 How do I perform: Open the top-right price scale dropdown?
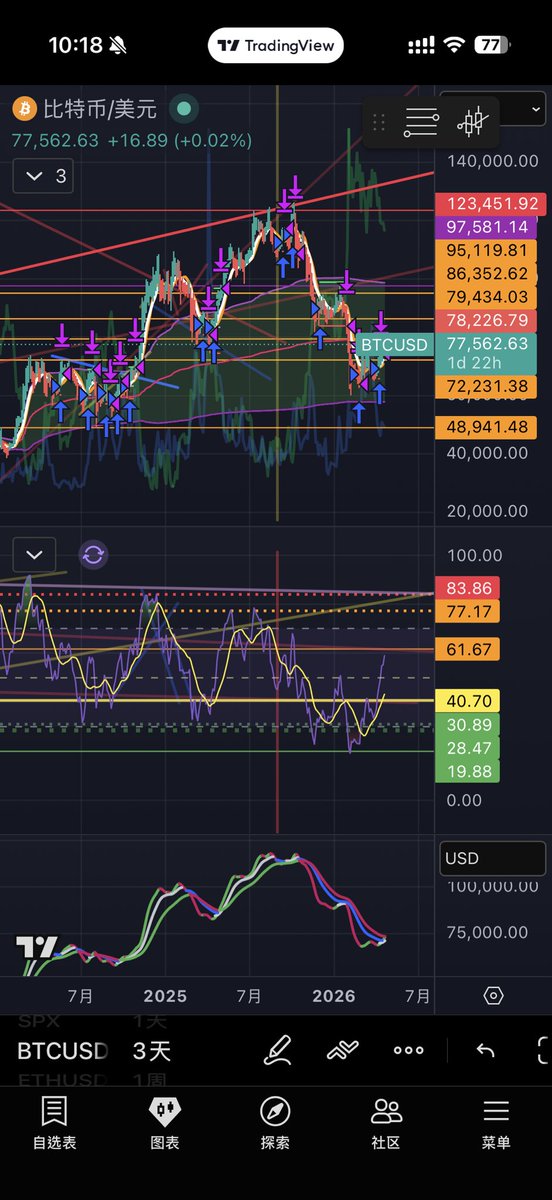[x=493, y=109]
